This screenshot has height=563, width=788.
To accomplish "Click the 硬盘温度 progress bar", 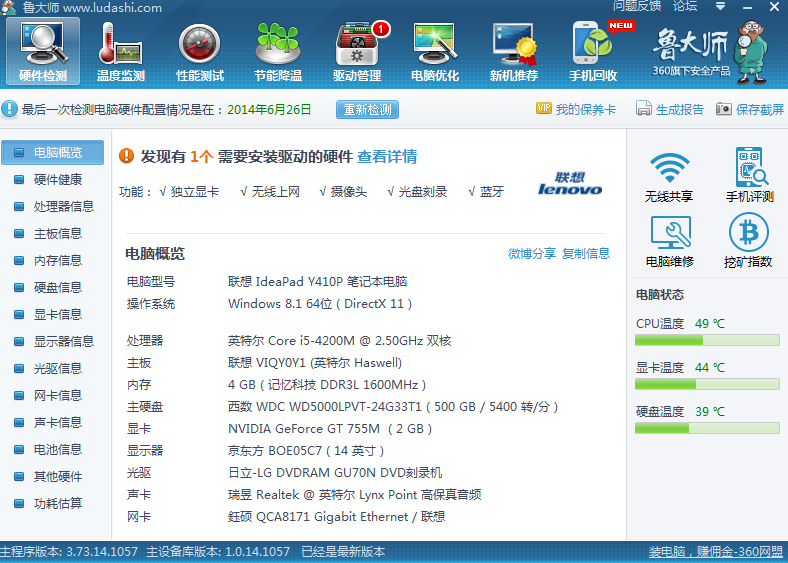I will click(707, 428).
